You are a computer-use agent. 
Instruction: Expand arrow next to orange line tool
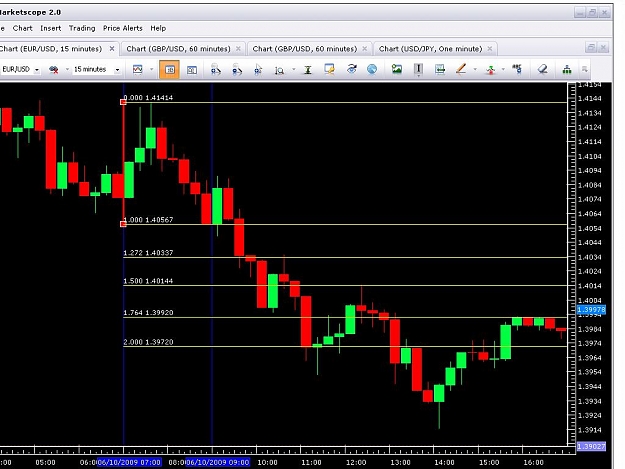click(475, 69)
